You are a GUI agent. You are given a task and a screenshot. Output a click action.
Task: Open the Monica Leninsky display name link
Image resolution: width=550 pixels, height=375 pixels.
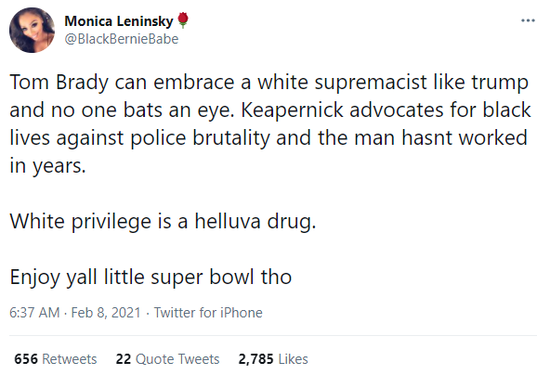pyautogui.click(x=119, y=21)
